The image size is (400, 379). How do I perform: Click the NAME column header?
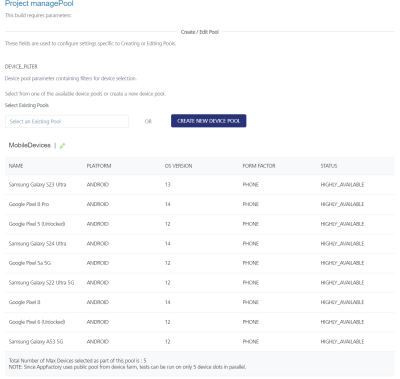click(x=16, y=166)
